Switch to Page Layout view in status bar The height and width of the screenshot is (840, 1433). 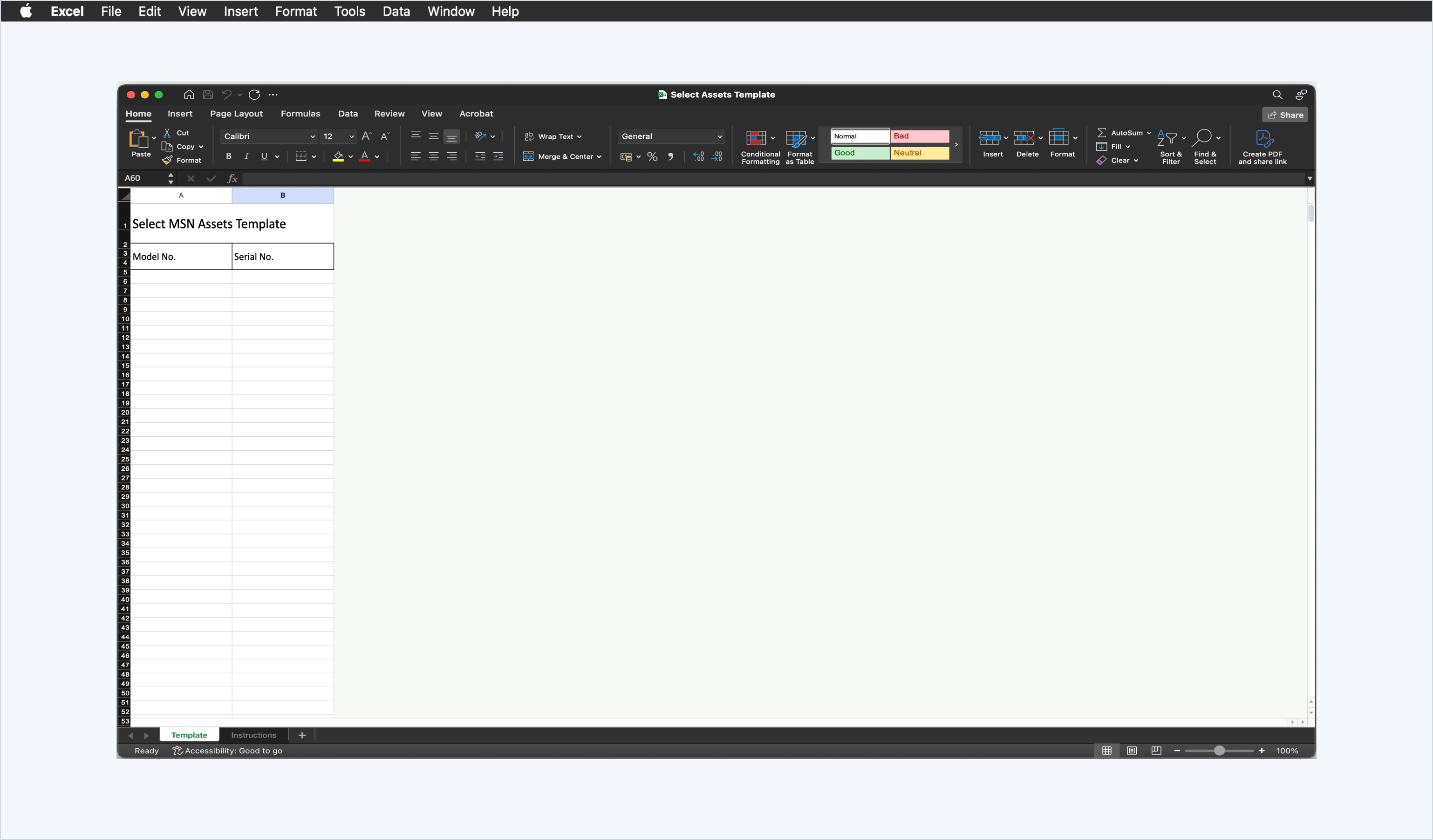(x=1132, y=751)
